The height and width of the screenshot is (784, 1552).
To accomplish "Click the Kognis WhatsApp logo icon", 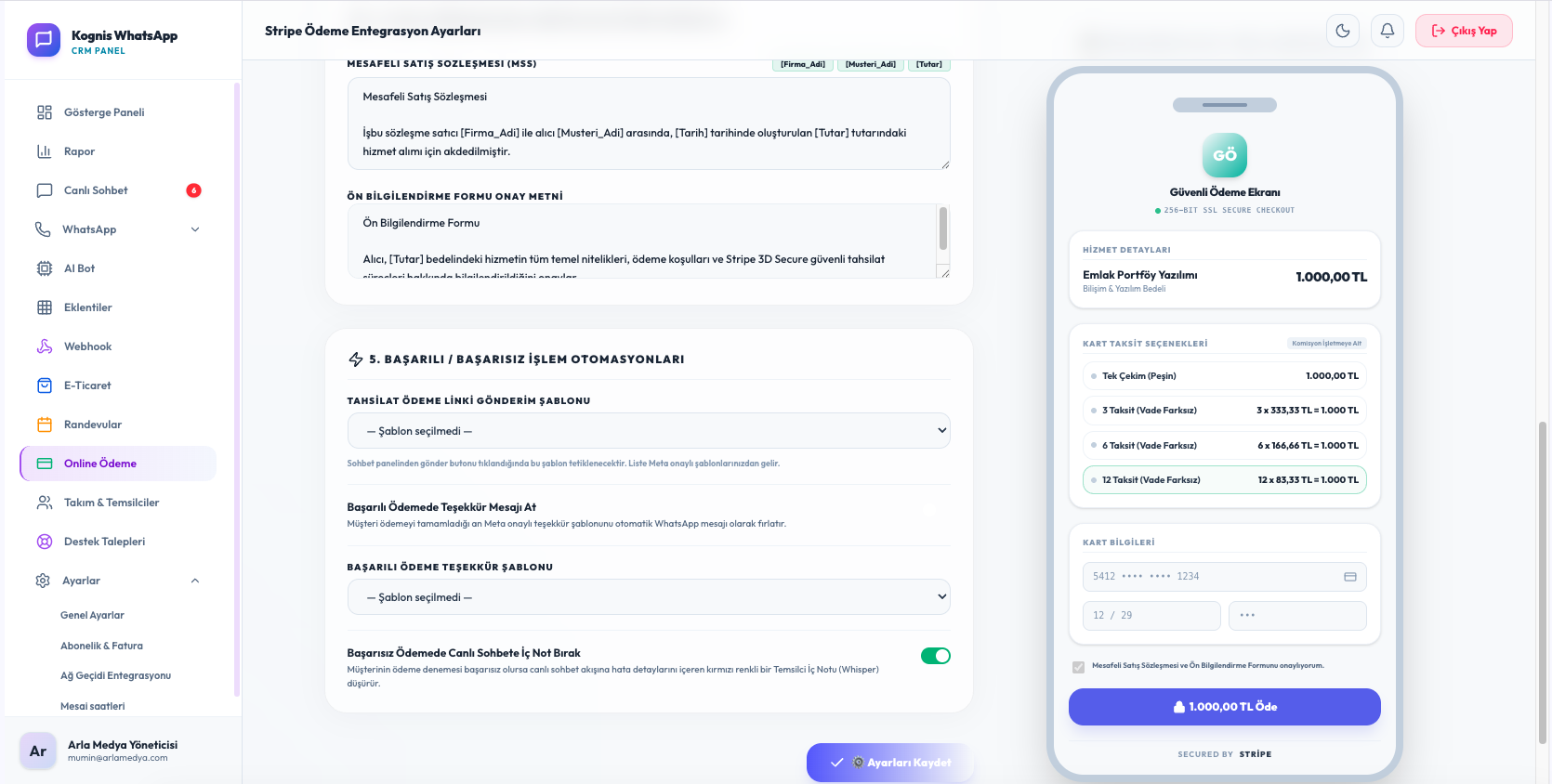I will point(44,40).
